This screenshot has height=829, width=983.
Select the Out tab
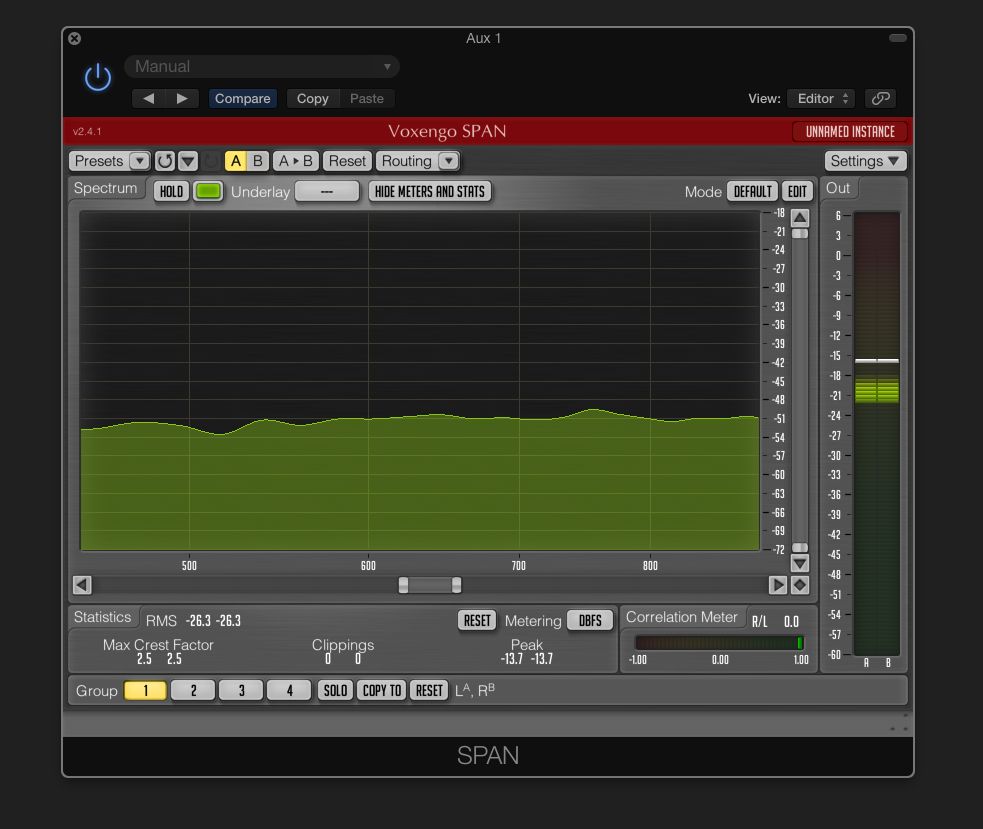click(838, 188)
